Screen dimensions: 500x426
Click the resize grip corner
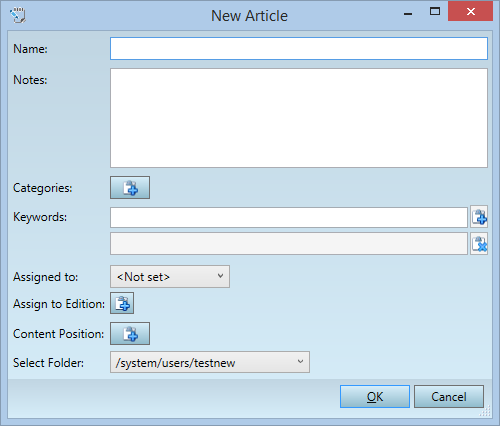485,411
